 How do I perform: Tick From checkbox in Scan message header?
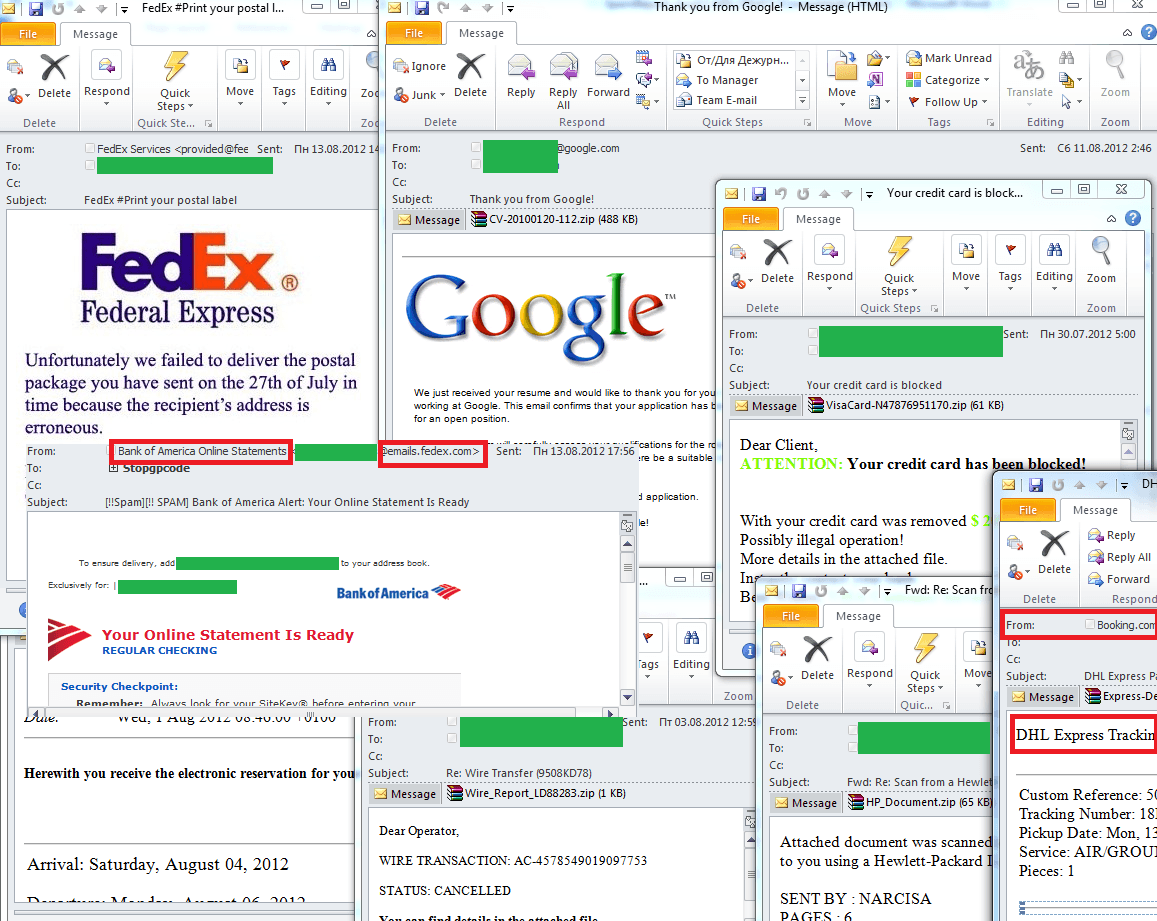point(852,731)
